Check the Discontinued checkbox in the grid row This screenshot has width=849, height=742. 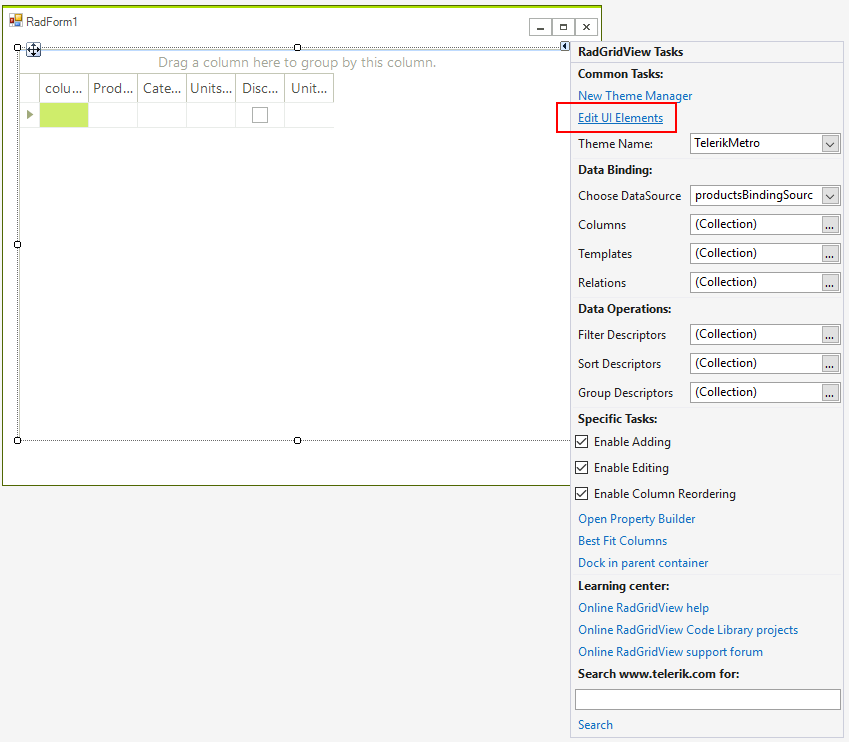[258, 116]
